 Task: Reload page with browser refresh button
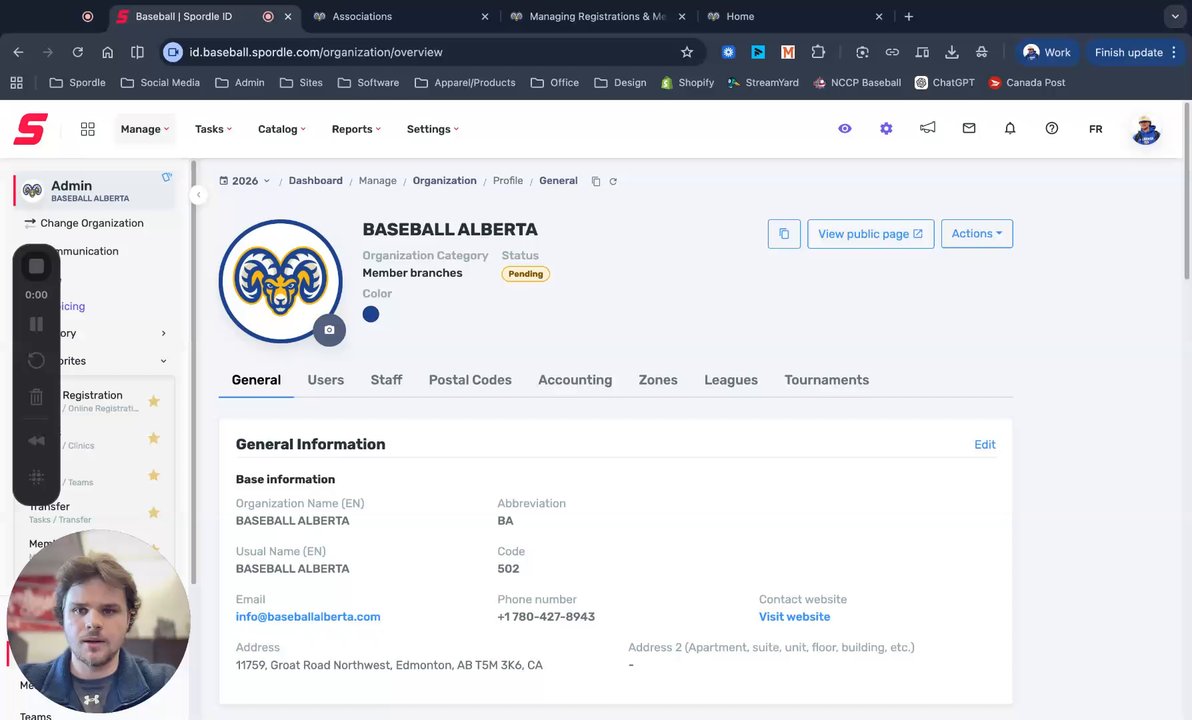[x=78, y=52]
